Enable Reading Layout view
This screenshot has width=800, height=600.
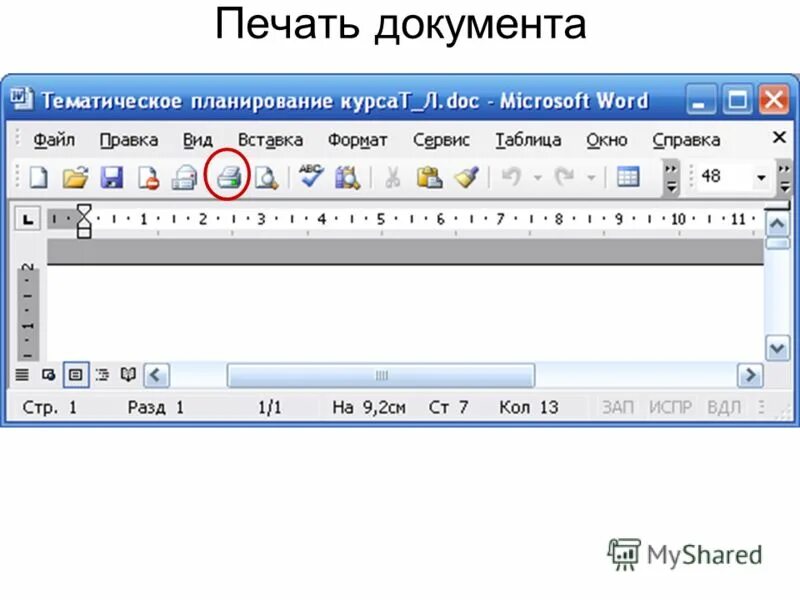pyautogui.click(x=128, y=372)
